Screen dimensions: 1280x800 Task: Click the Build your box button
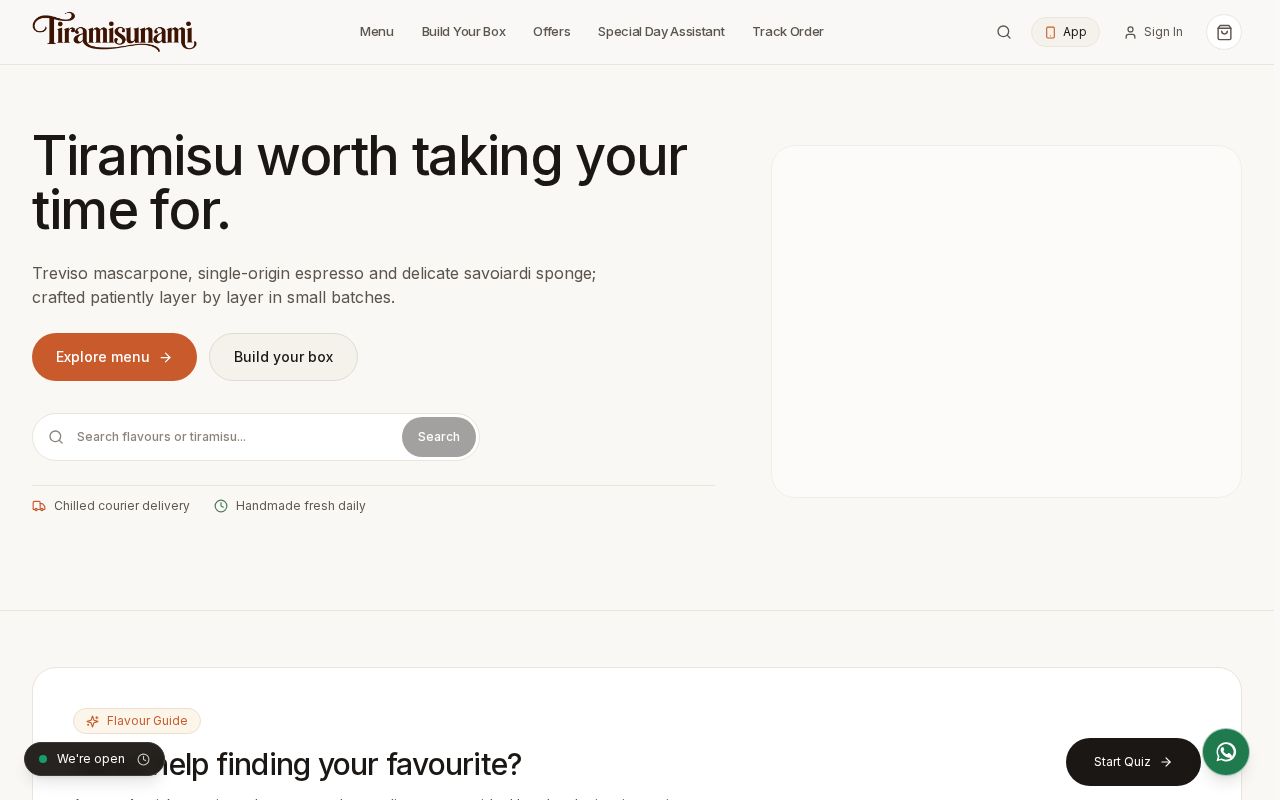coord(283,357)
